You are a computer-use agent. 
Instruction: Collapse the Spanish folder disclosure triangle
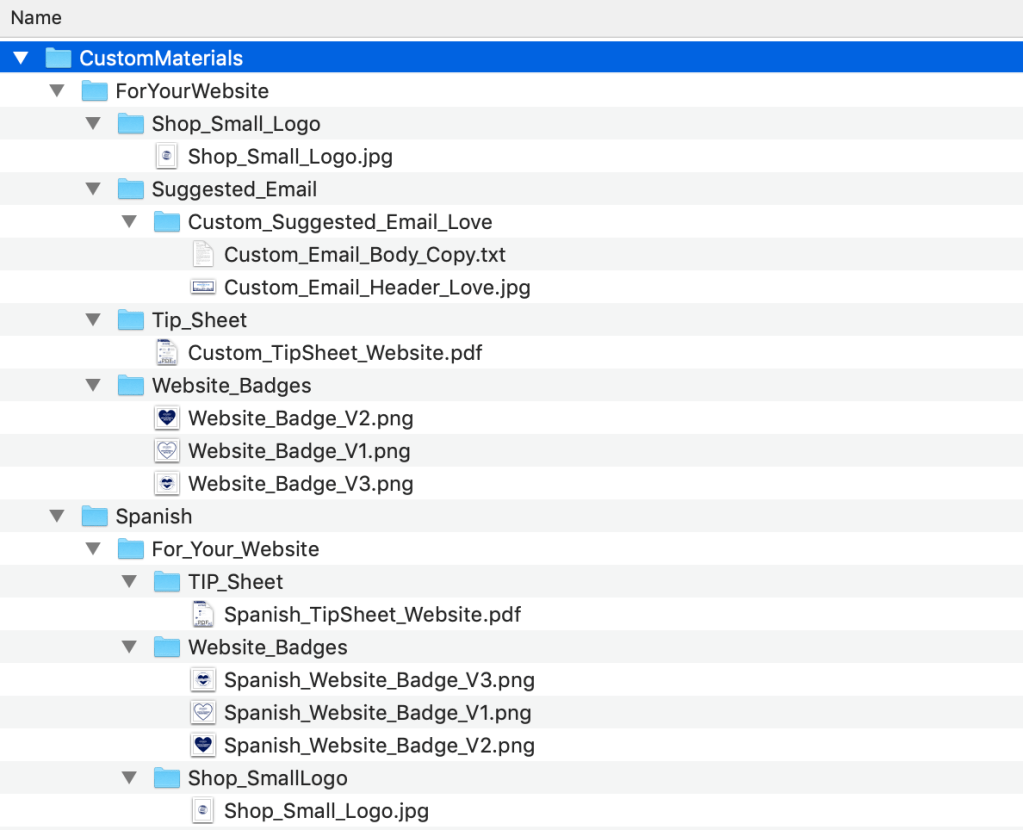point(58,516)
